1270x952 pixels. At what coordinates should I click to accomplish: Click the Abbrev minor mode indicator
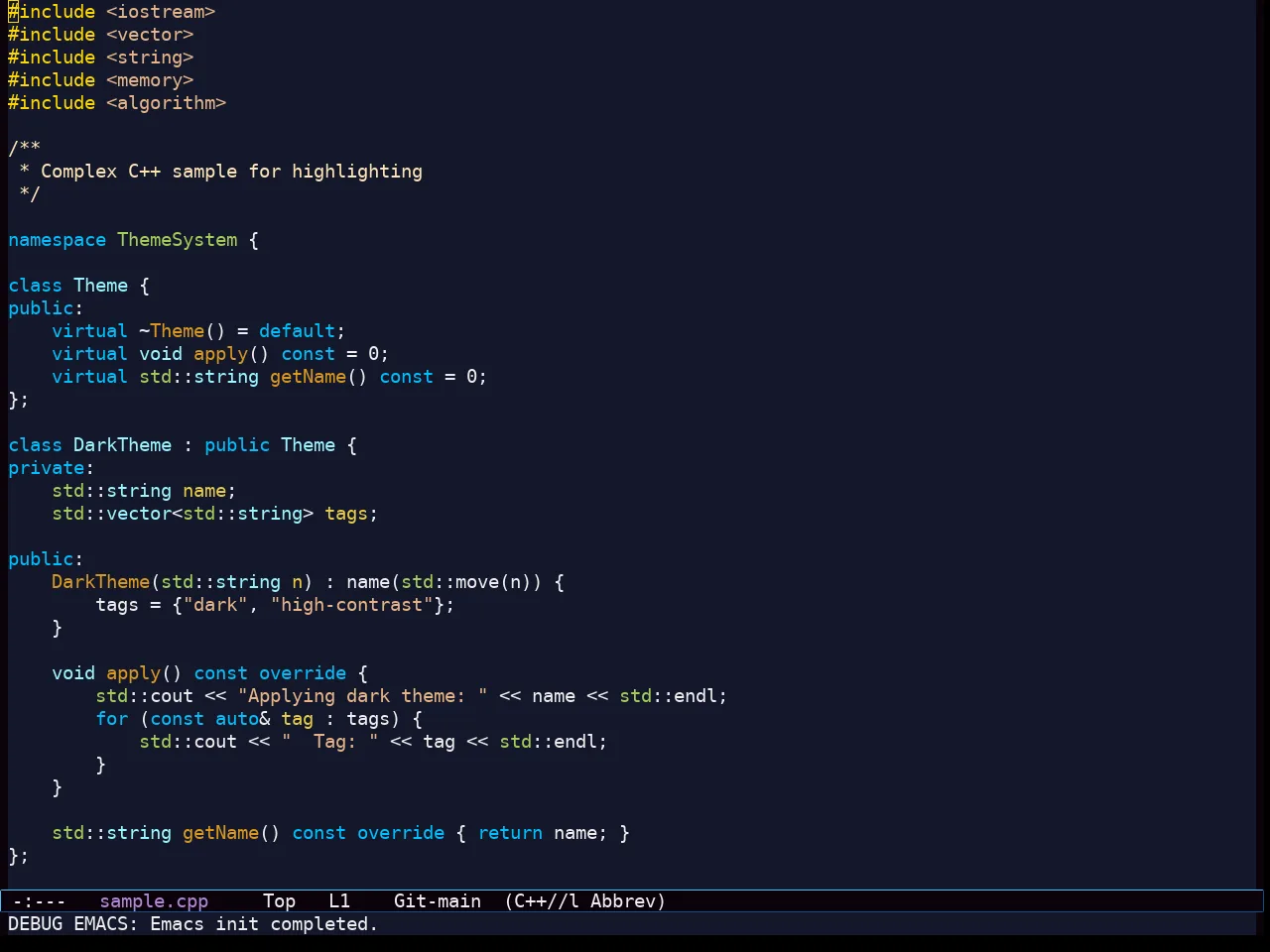(x=628, y=901)
